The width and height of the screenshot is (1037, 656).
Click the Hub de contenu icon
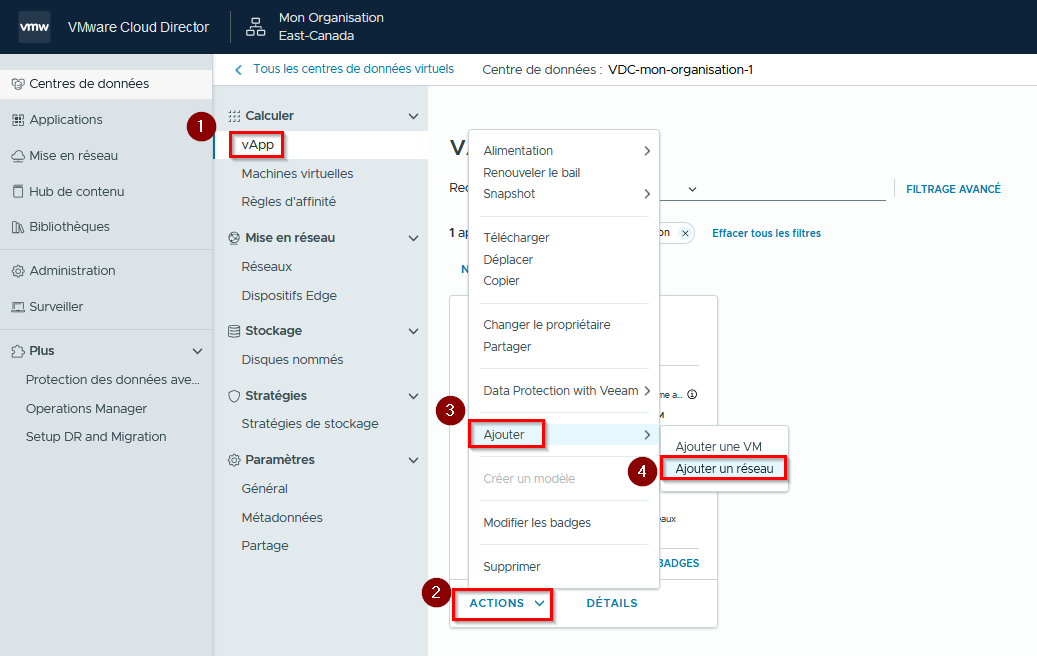point(18,192)
